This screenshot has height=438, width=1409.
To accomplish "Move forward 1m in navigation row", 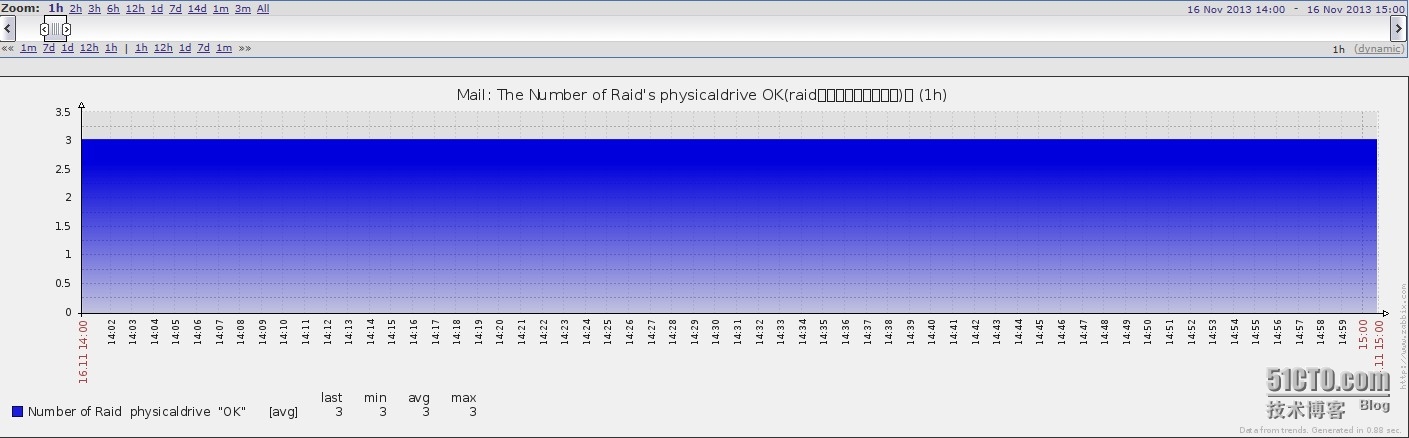I will 224,48.
